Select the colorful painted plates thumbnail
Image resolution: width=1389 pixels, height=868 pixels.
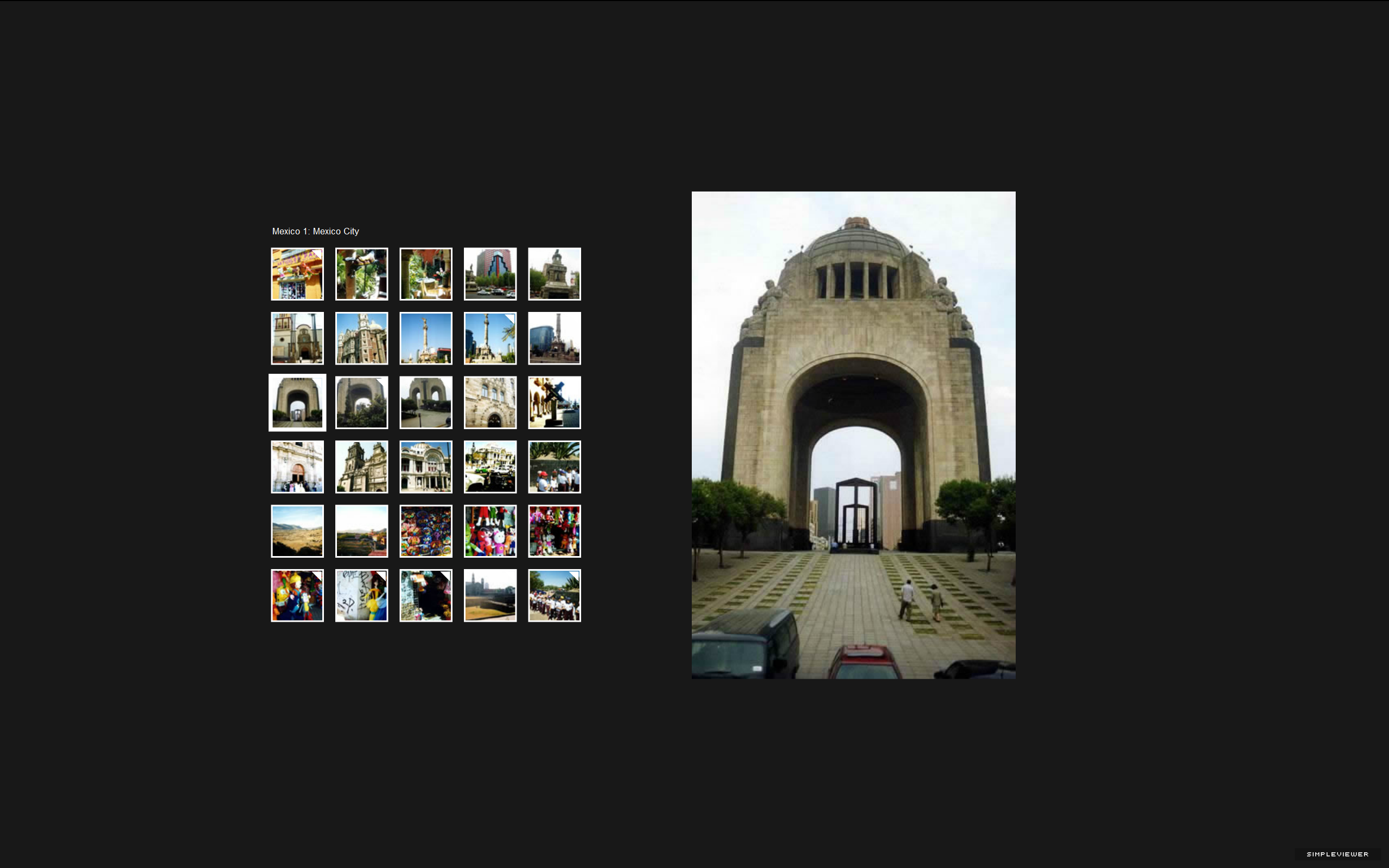click(426, 531)
